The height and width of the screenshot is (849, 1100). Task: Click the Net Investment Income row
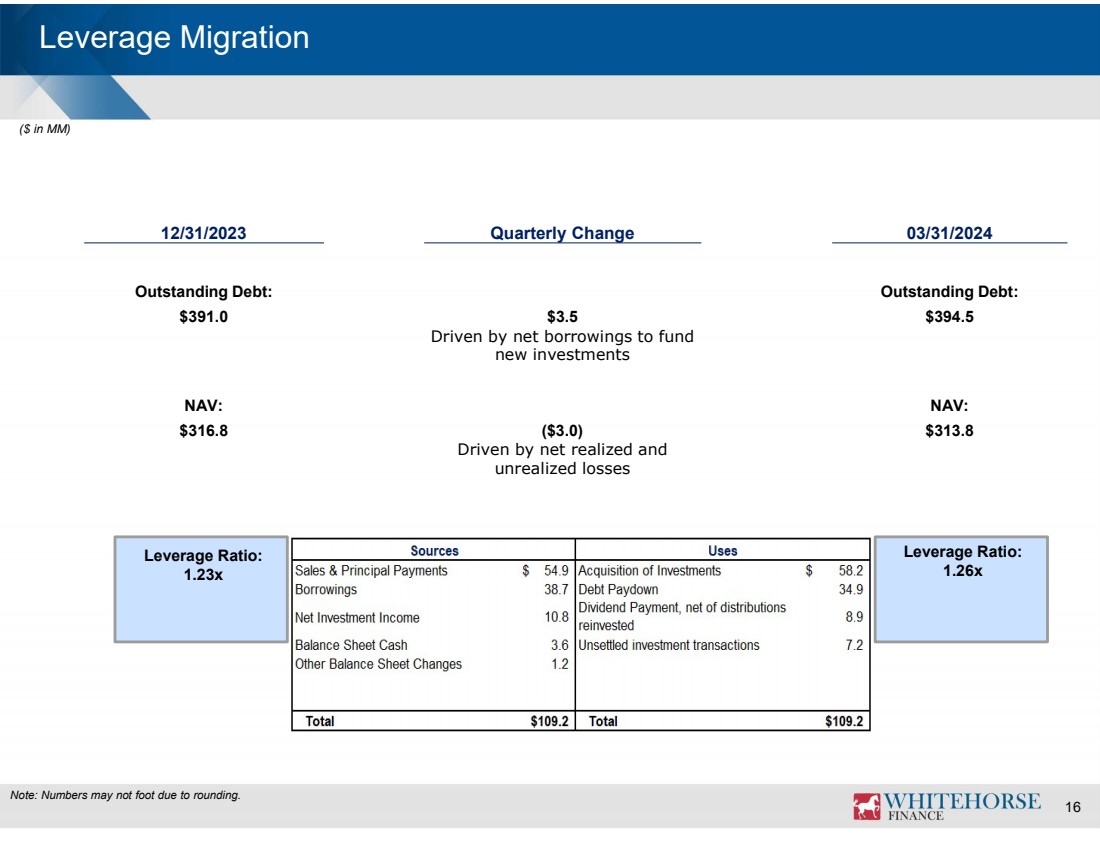coord(357,618)
